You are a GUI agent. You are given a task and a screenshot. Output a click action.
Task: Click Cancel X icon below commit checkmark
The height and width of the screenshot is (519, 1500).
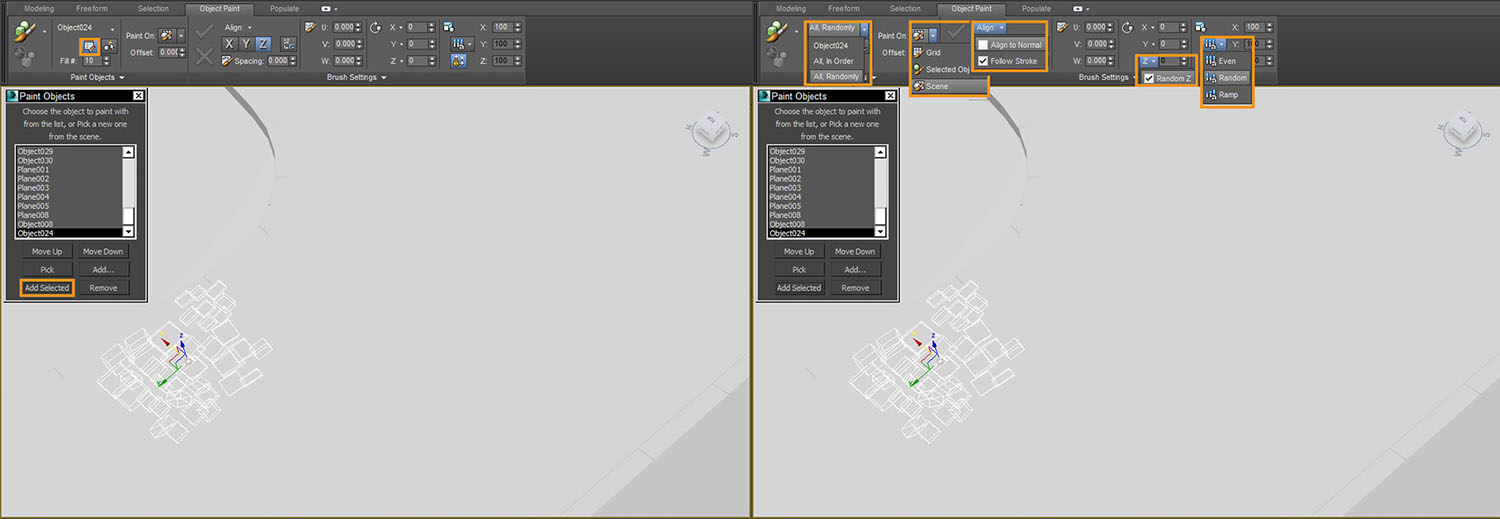pyautogui.click(x=205, y=55)
